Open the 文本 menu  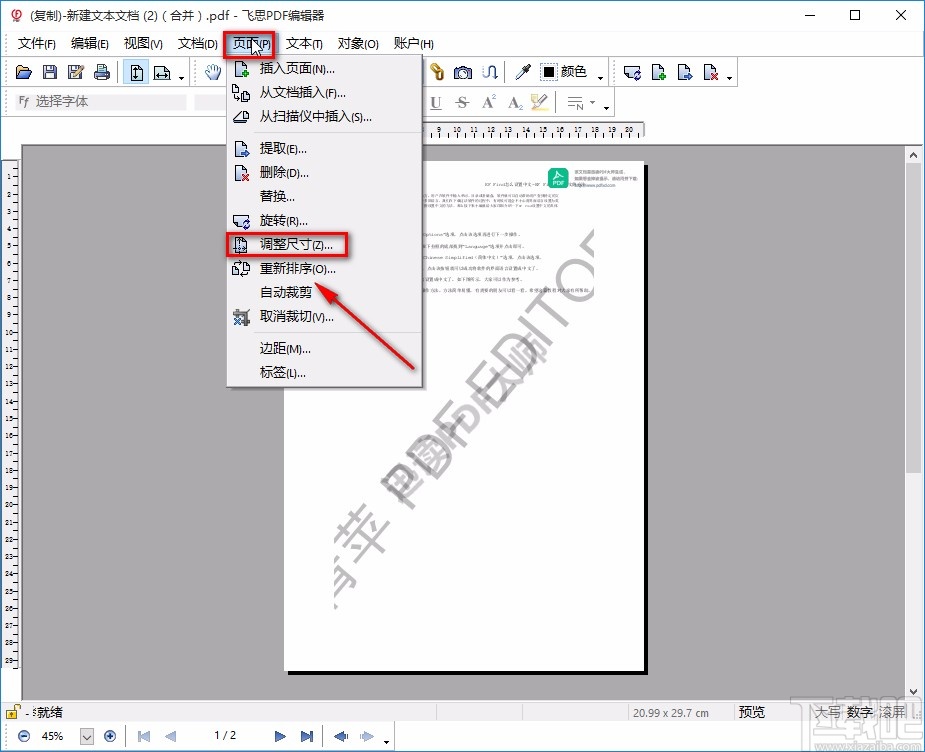tap(304, 43)
